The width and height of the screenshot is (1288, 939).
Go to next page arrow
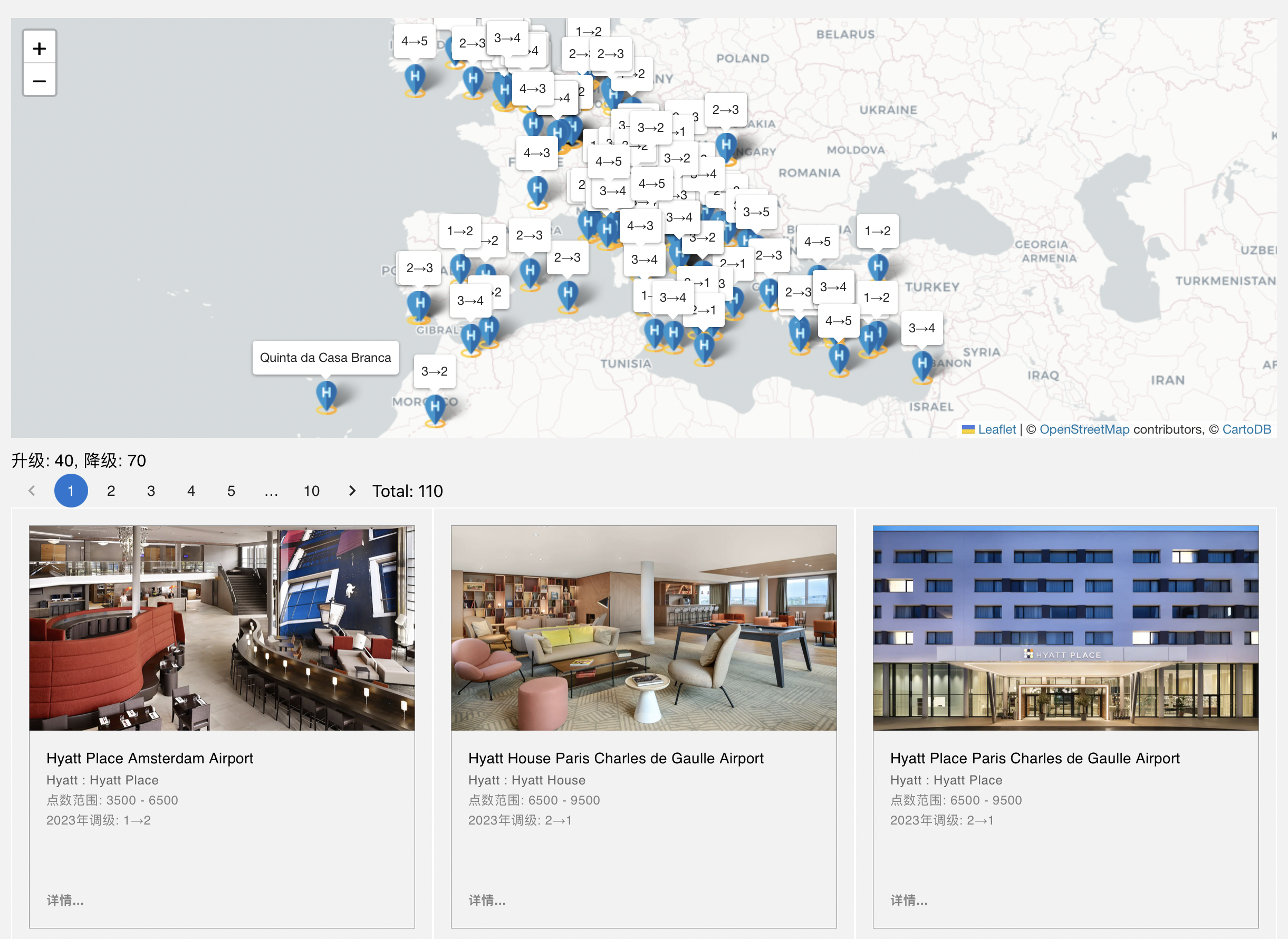click(352, 491)
